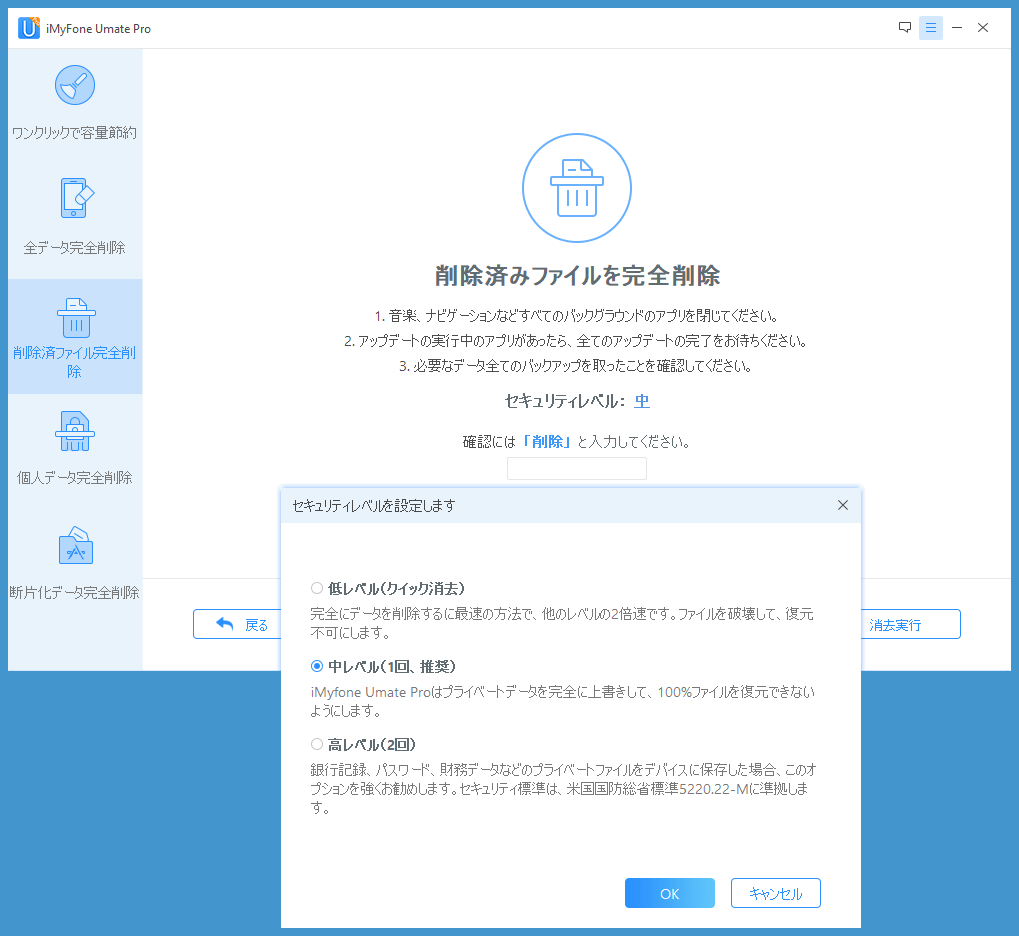Confirm security level with OK button
This screenshot has width=1019, height=936.
[x=670, y=893]
